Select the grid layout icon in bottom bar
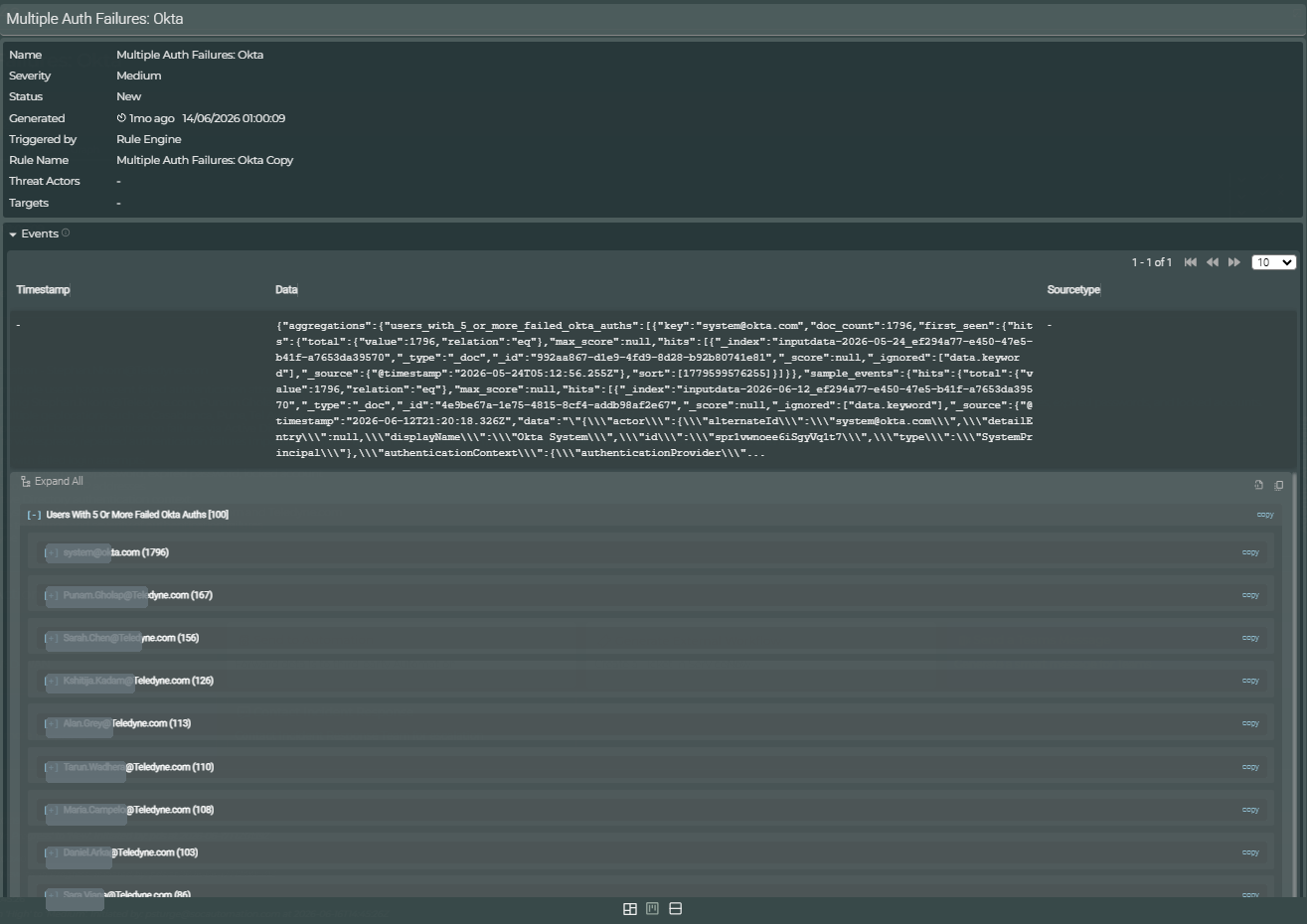The width and height of the screenshot is (1307, 924). click(630, 909)
